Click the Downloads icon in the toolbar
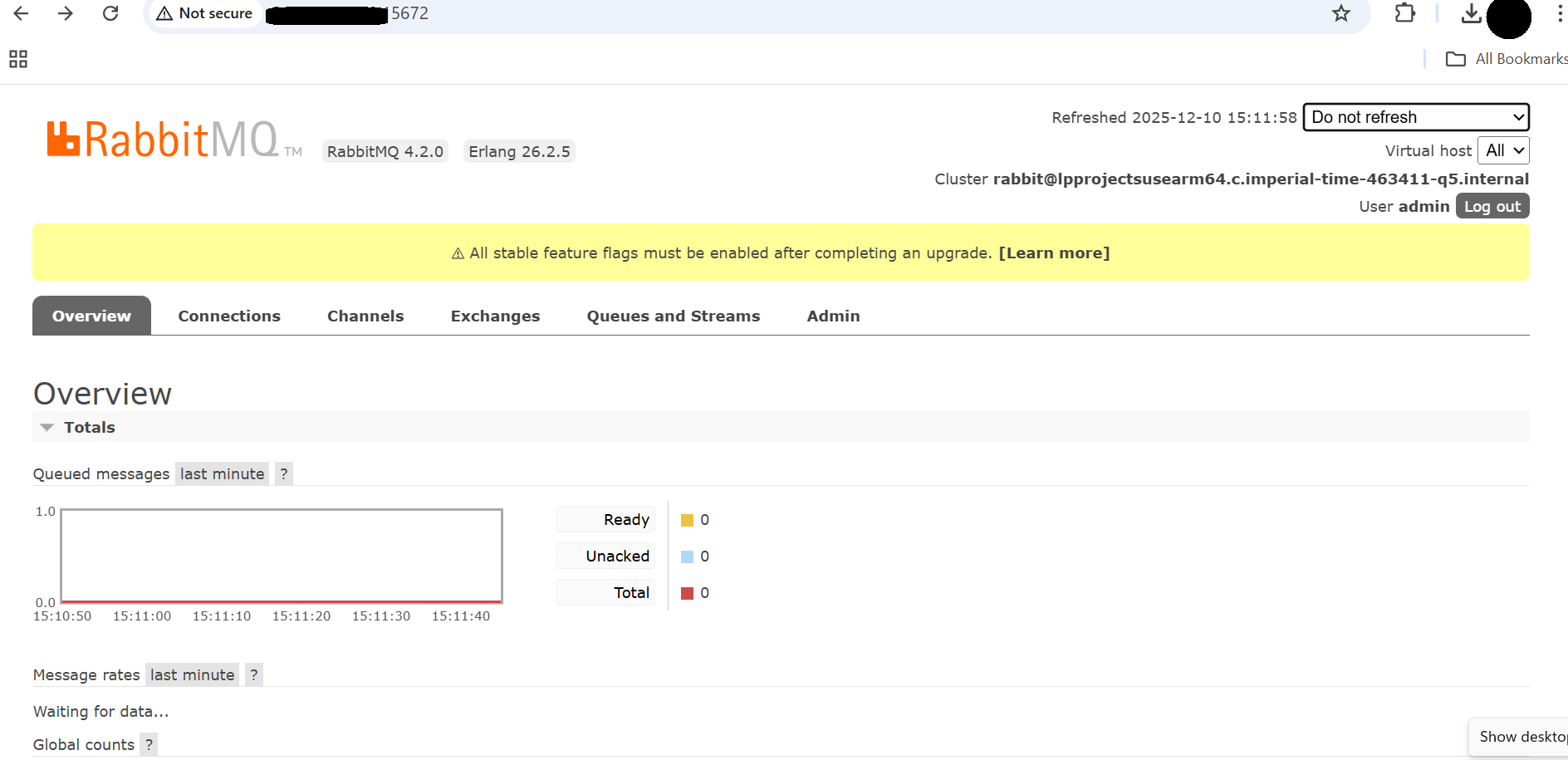This screenshot has width=1568, height=760. [1471, 13]
